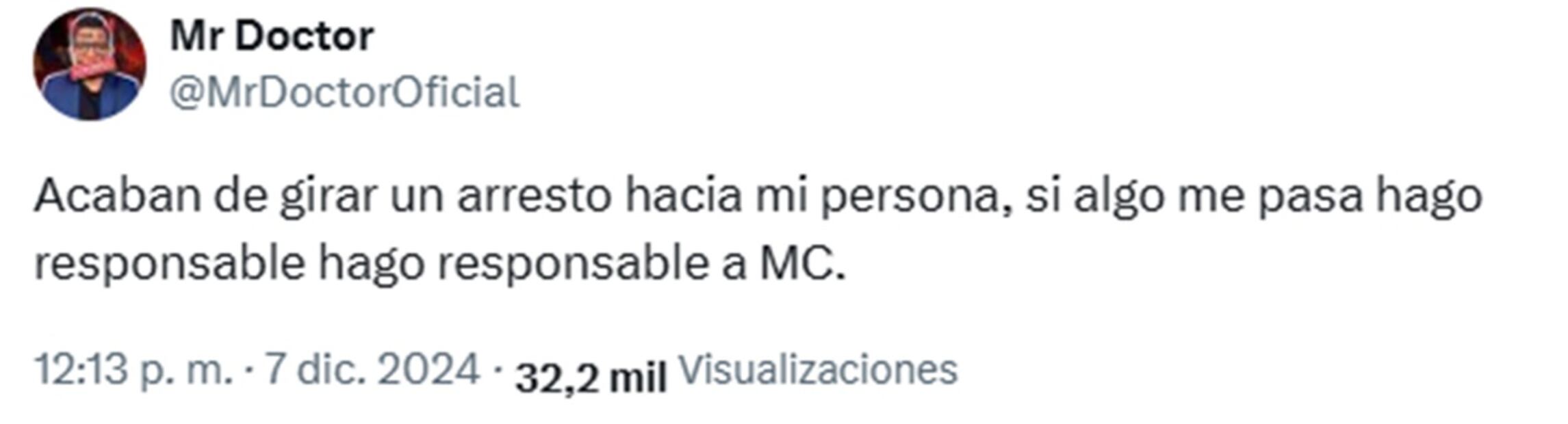Open the "Visualizaciones" label
The height and width of the screenshot is (424, 1568).
(817, 371)
